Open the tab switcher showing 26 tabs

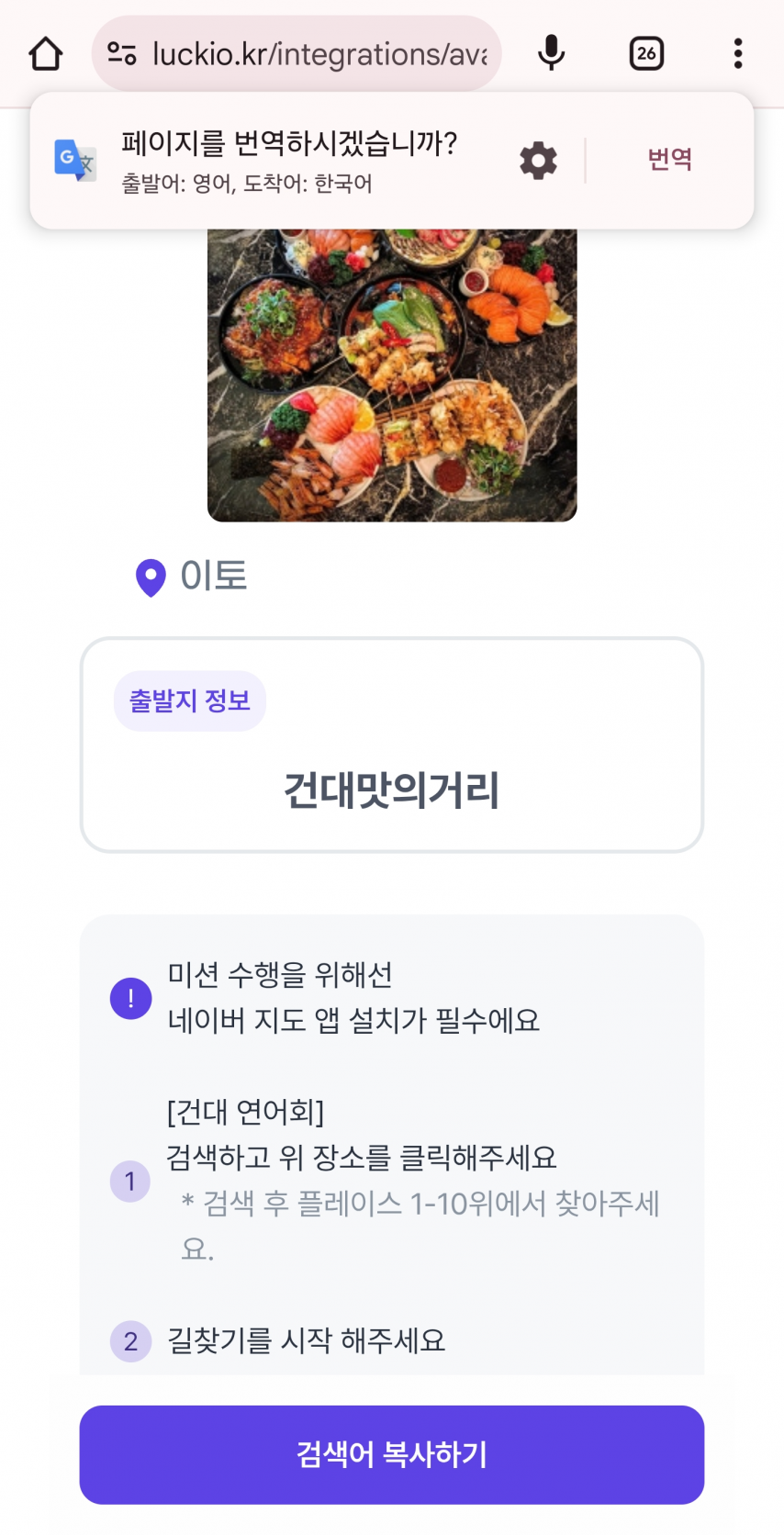coord(646,53)
